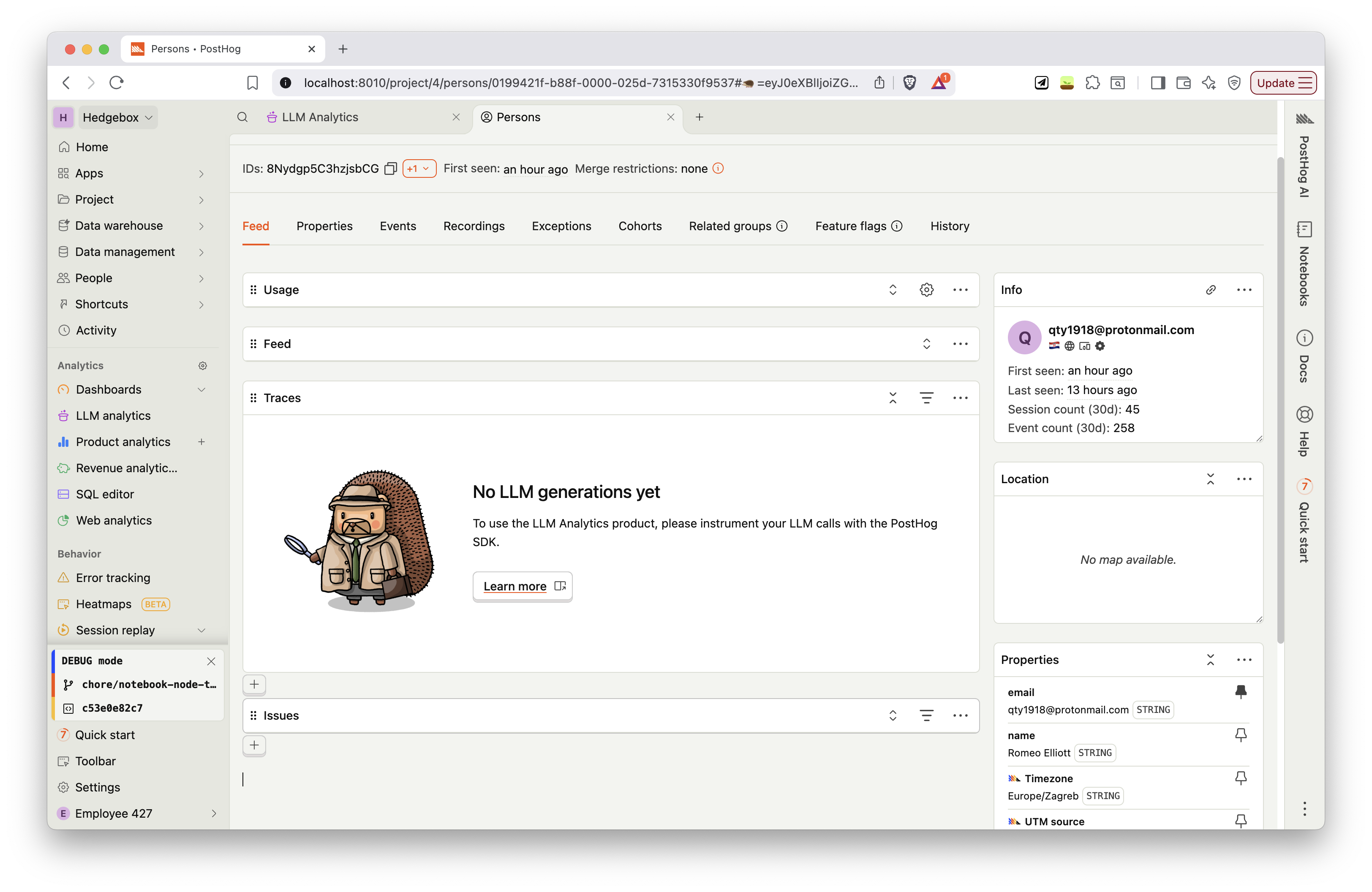This screenshot has width=1372, height=892.
Task: Expand the +1 additional IDs dropdown
Action: [x=419, y=169]
